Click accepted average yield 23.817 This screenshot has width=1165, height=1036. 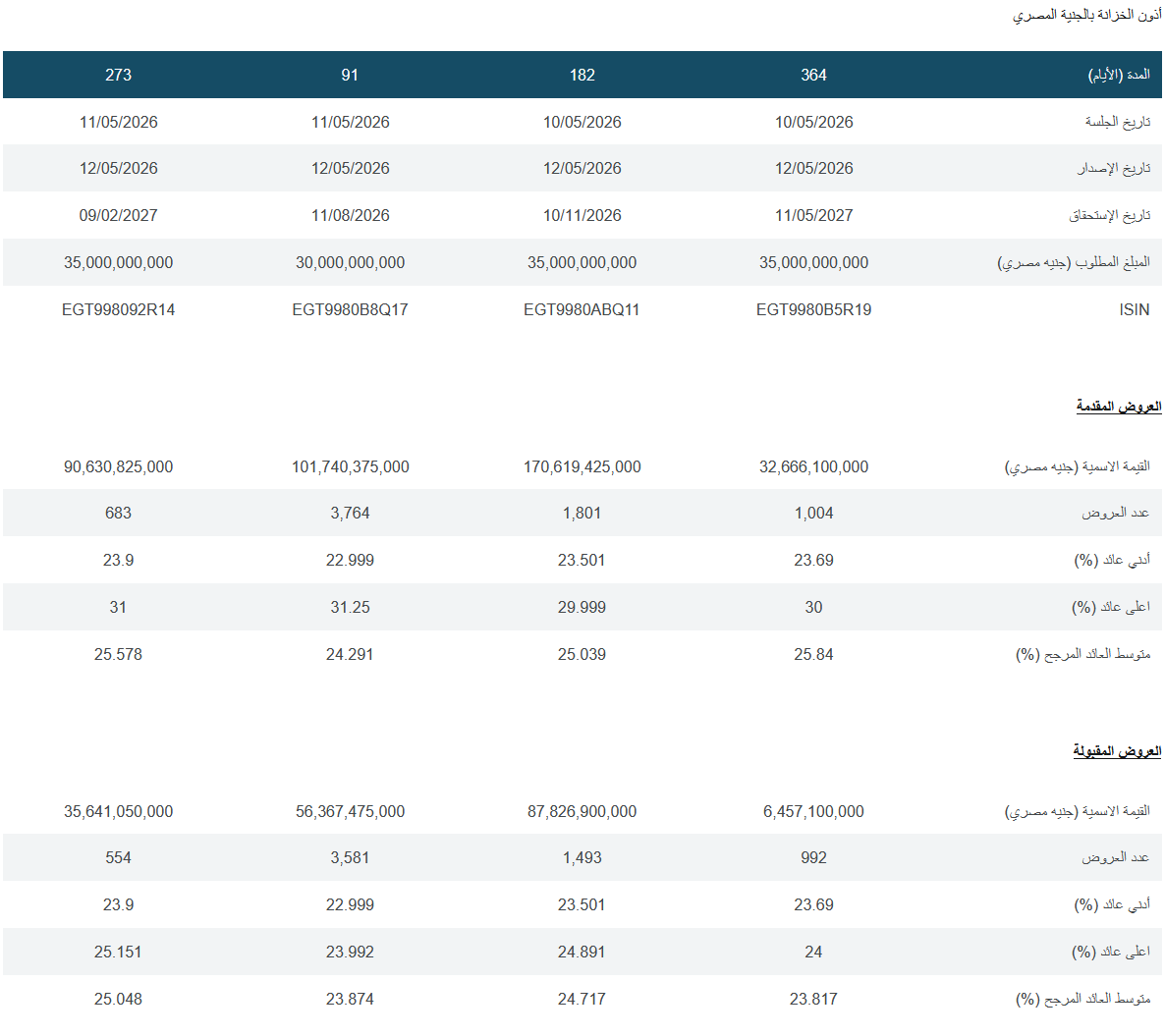pyautogui.click(x=813, y=999)
